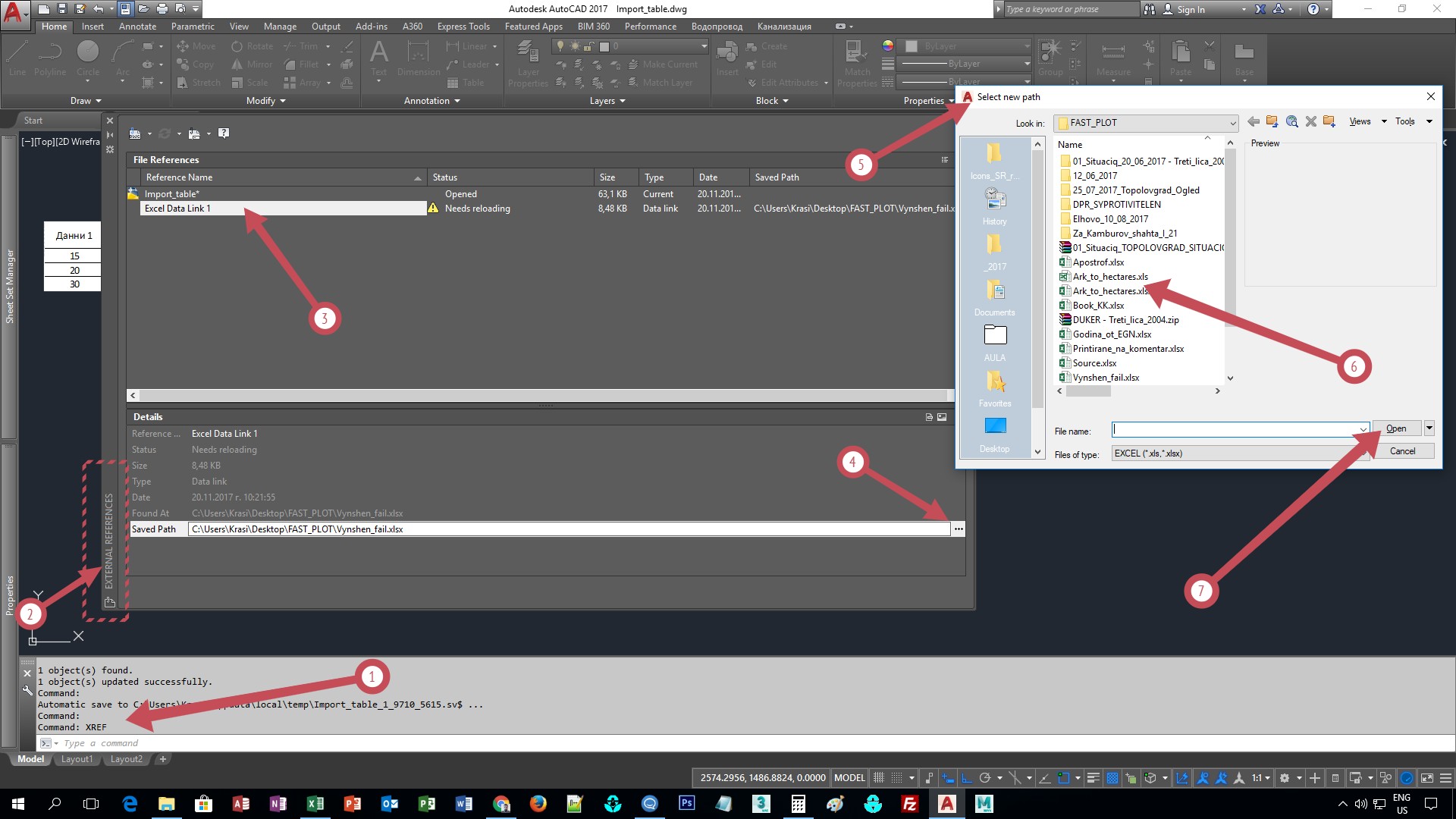
Task: Click Search the Web icon in dialog
Action: [1291, 121]
